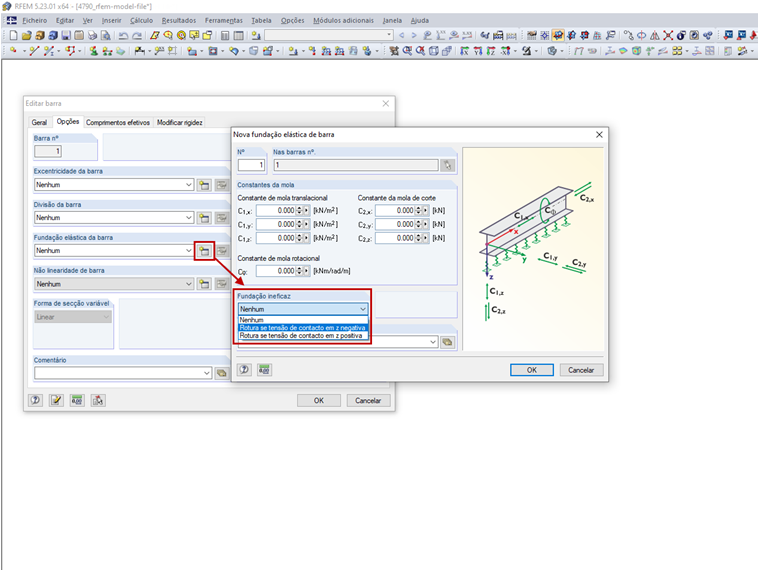The image size is (760, 570).
Task: Cancel Nova fundação elástica dialog
Action: point(581,370)
